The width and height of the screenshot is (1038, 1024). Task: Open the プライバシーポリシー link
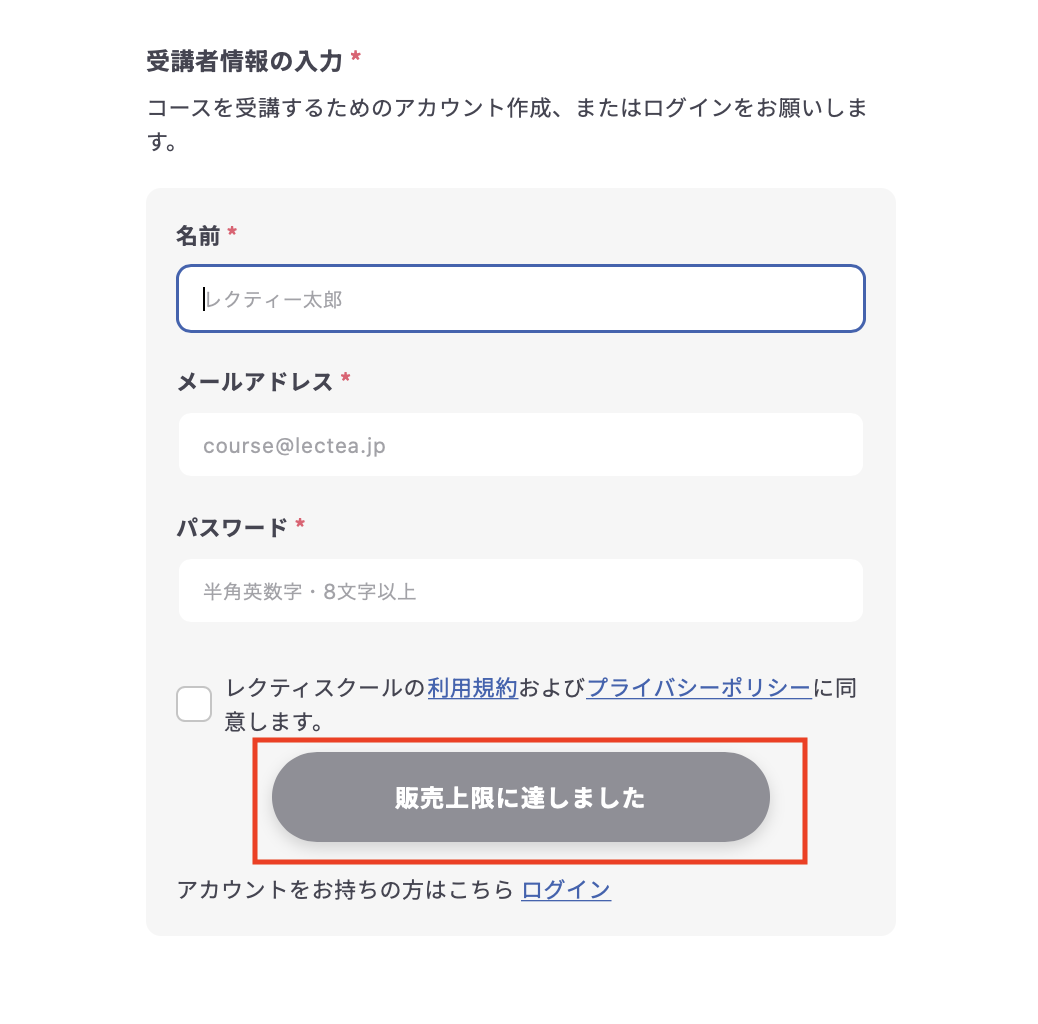tap(698, 688)
